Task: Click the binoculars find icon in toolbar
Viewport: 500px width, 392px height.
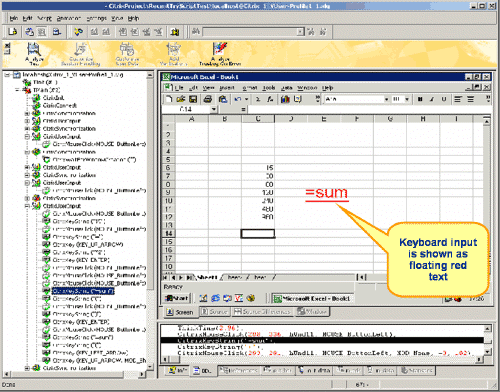Action: tap(196, 32)
